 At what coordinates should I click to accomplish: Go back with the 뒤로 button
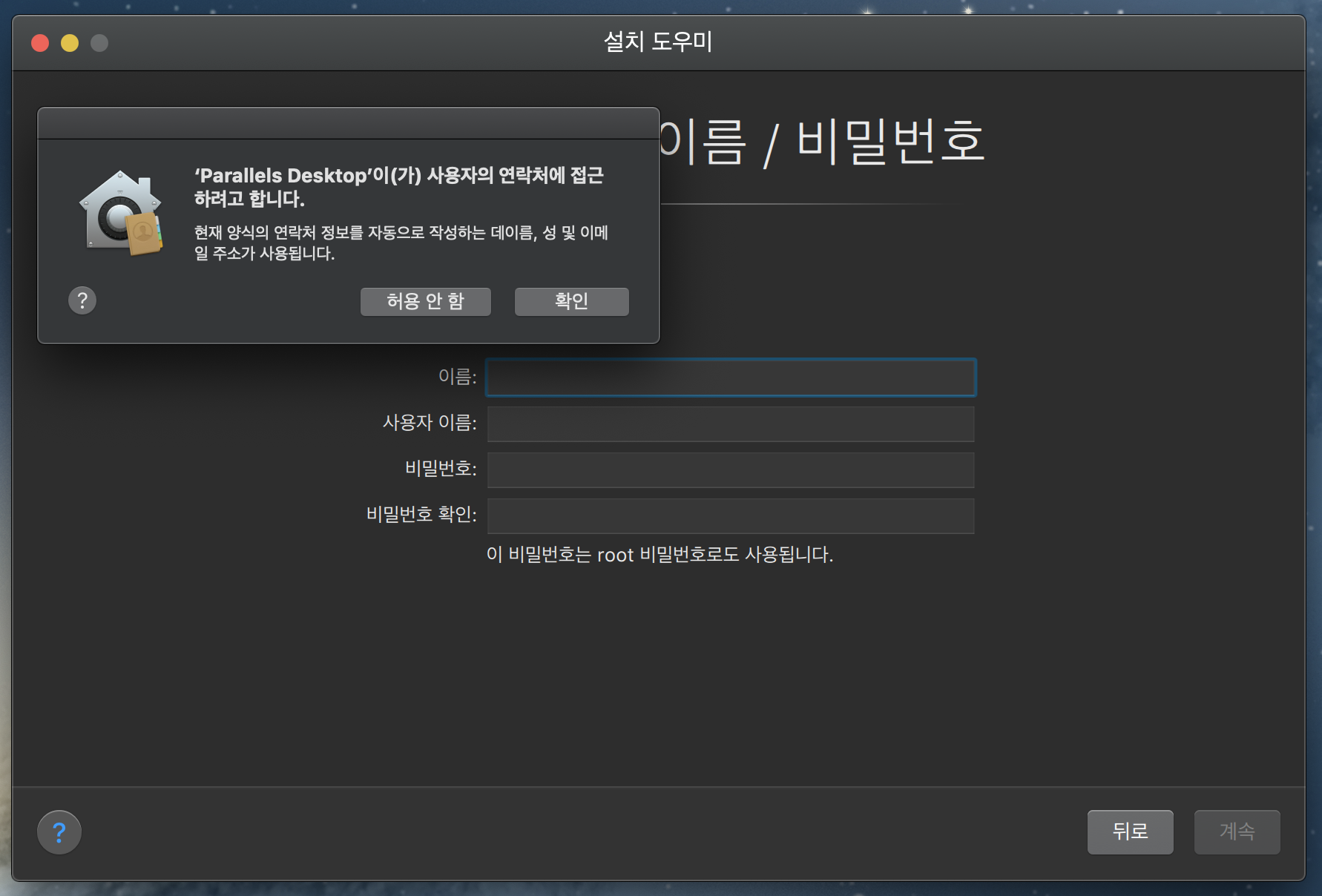(x=1131, y=832)
